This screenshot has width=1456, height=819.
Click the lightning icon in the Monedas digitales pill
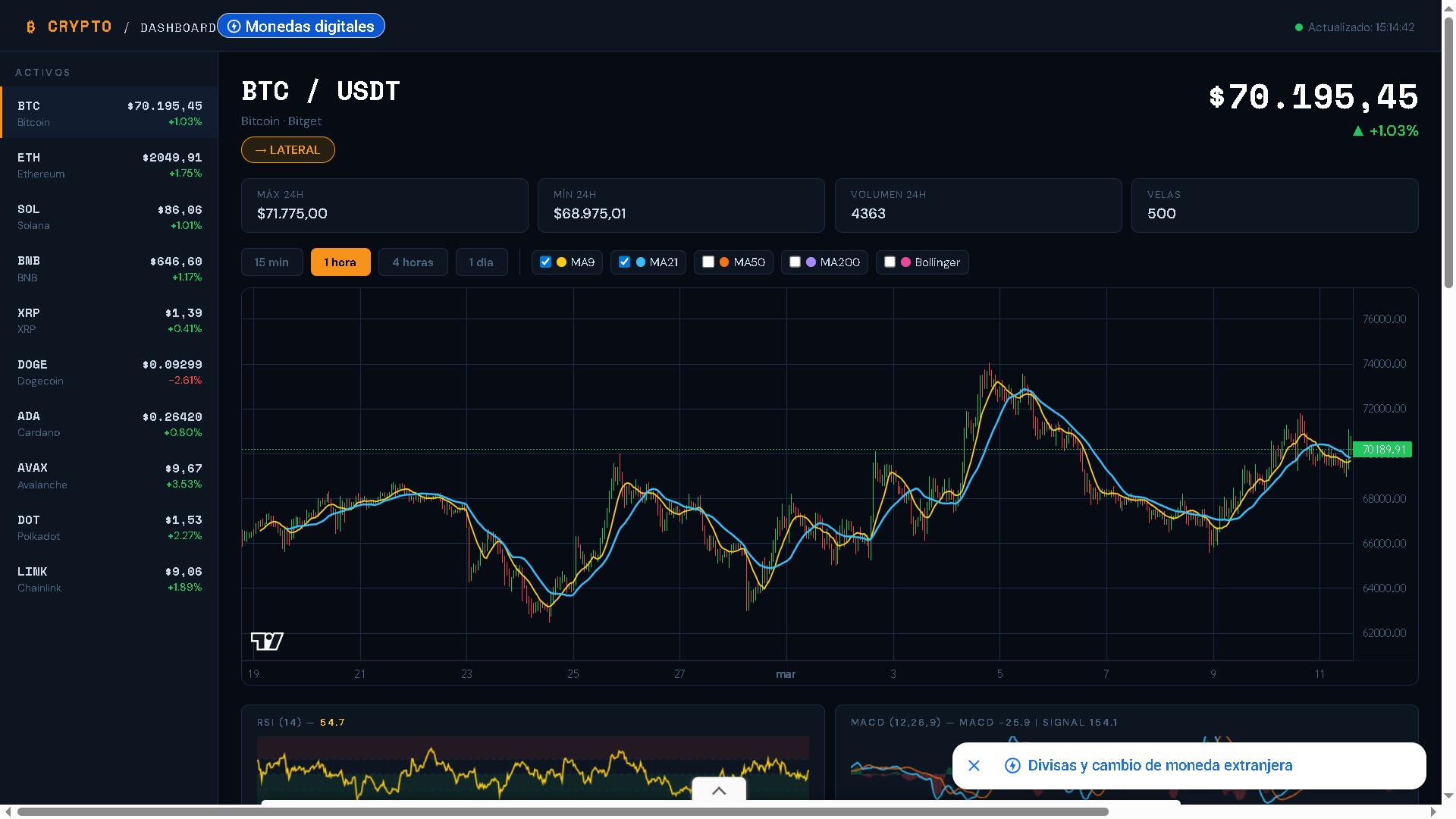click(x=234, y=27)
